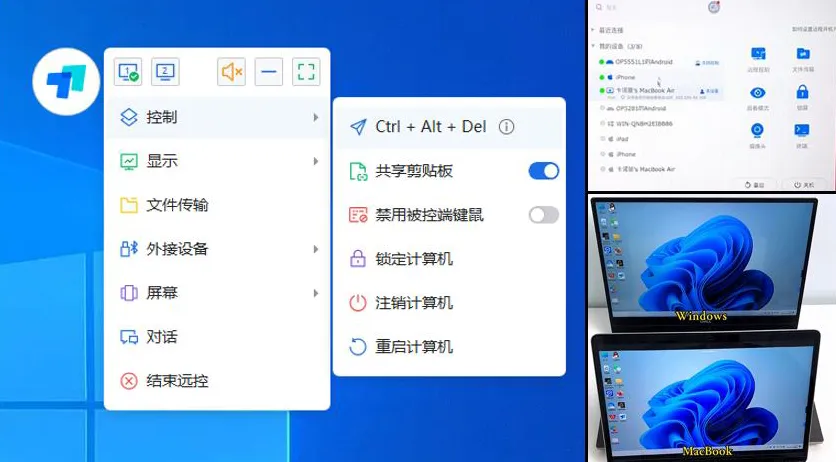Collapse the 我的设备 section triangle
Screen dimensions: 836x462
pos(593,46)
